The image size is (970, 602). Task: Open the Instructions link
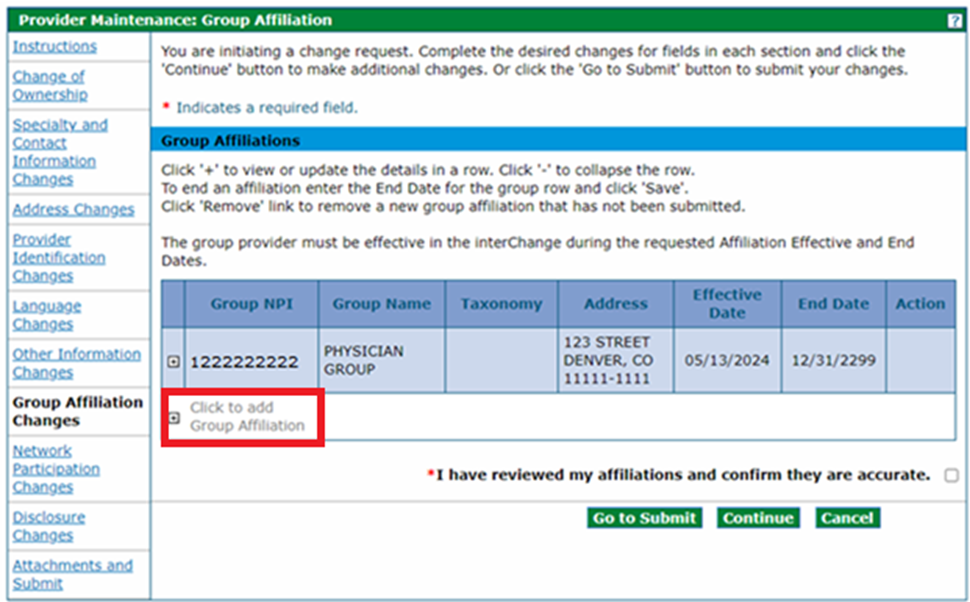55,47
